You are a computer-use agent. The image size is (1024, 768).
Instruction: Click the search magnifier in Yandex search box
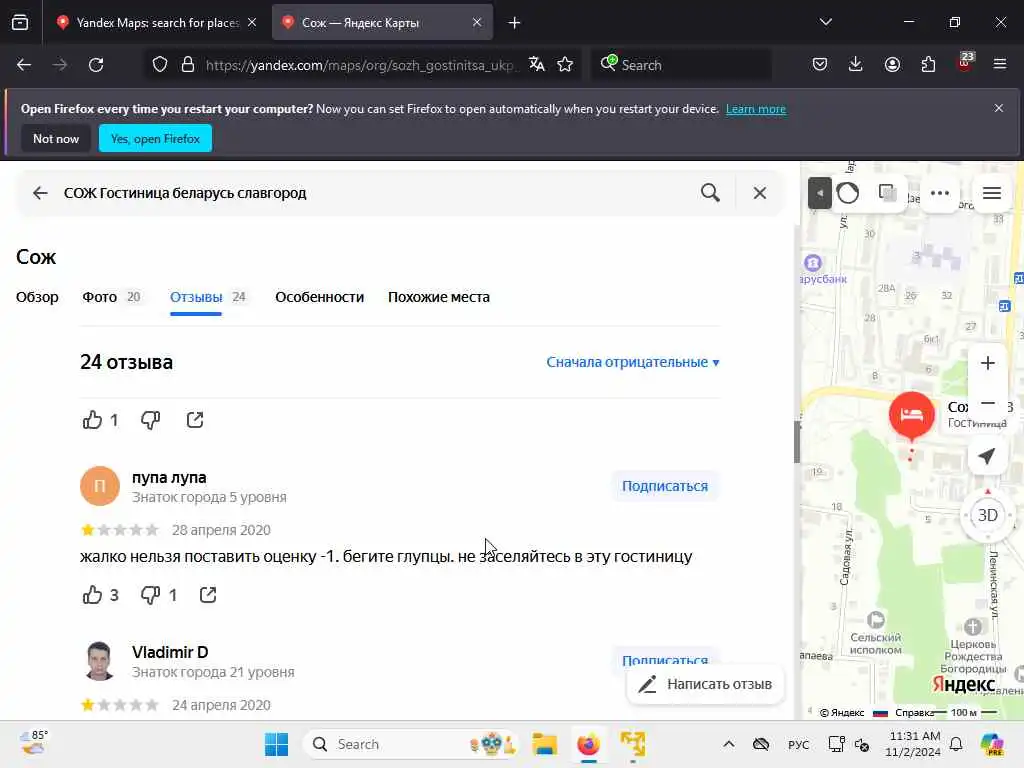(711, 193)
